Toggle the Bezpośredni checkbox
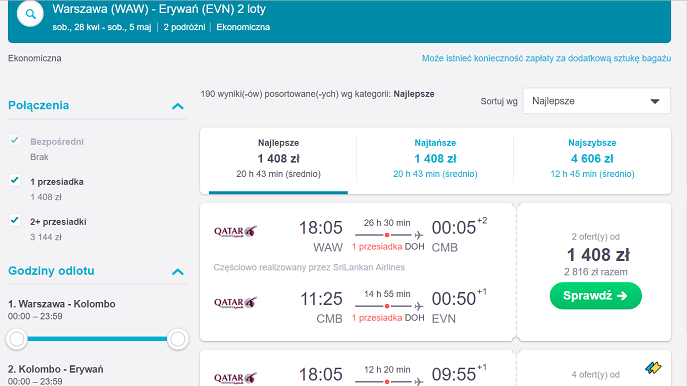 point(14,140)
